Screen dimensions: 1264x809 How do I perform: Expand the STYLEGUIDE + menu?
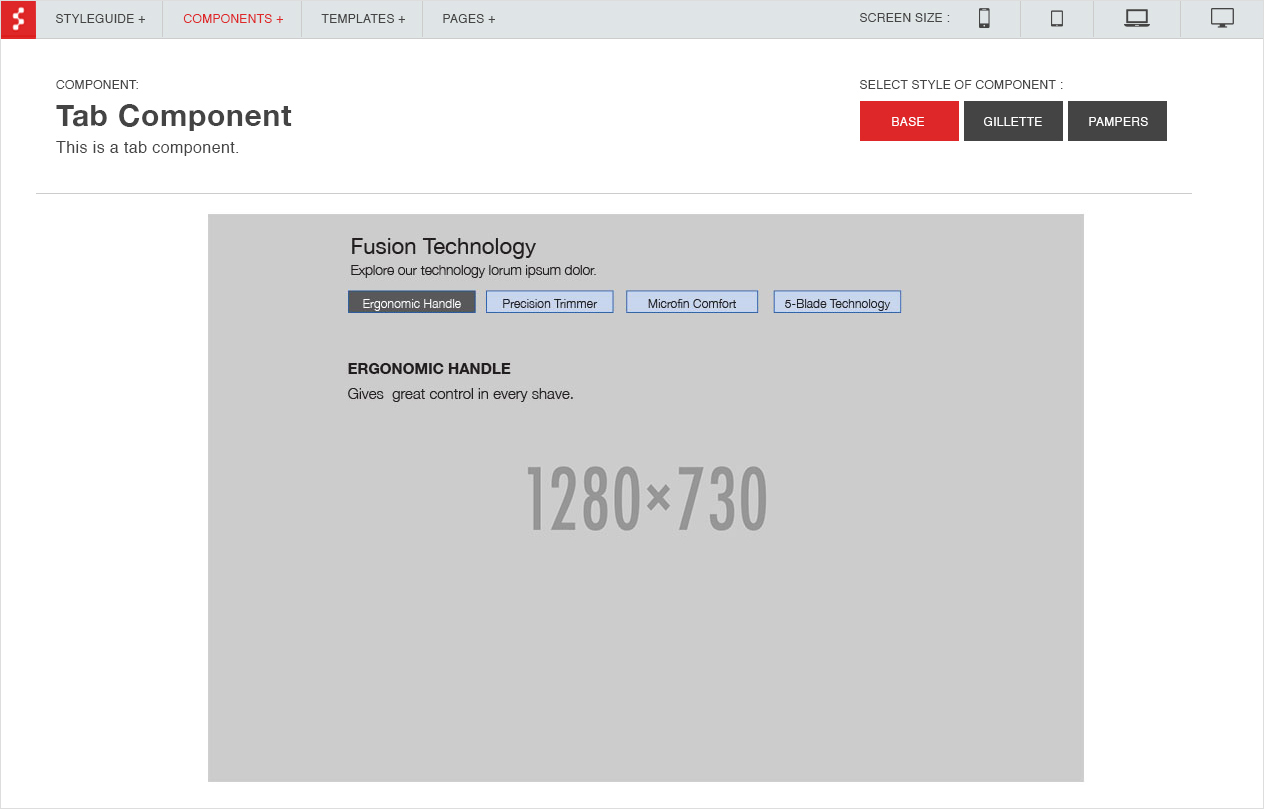click(x=100, y=19)
